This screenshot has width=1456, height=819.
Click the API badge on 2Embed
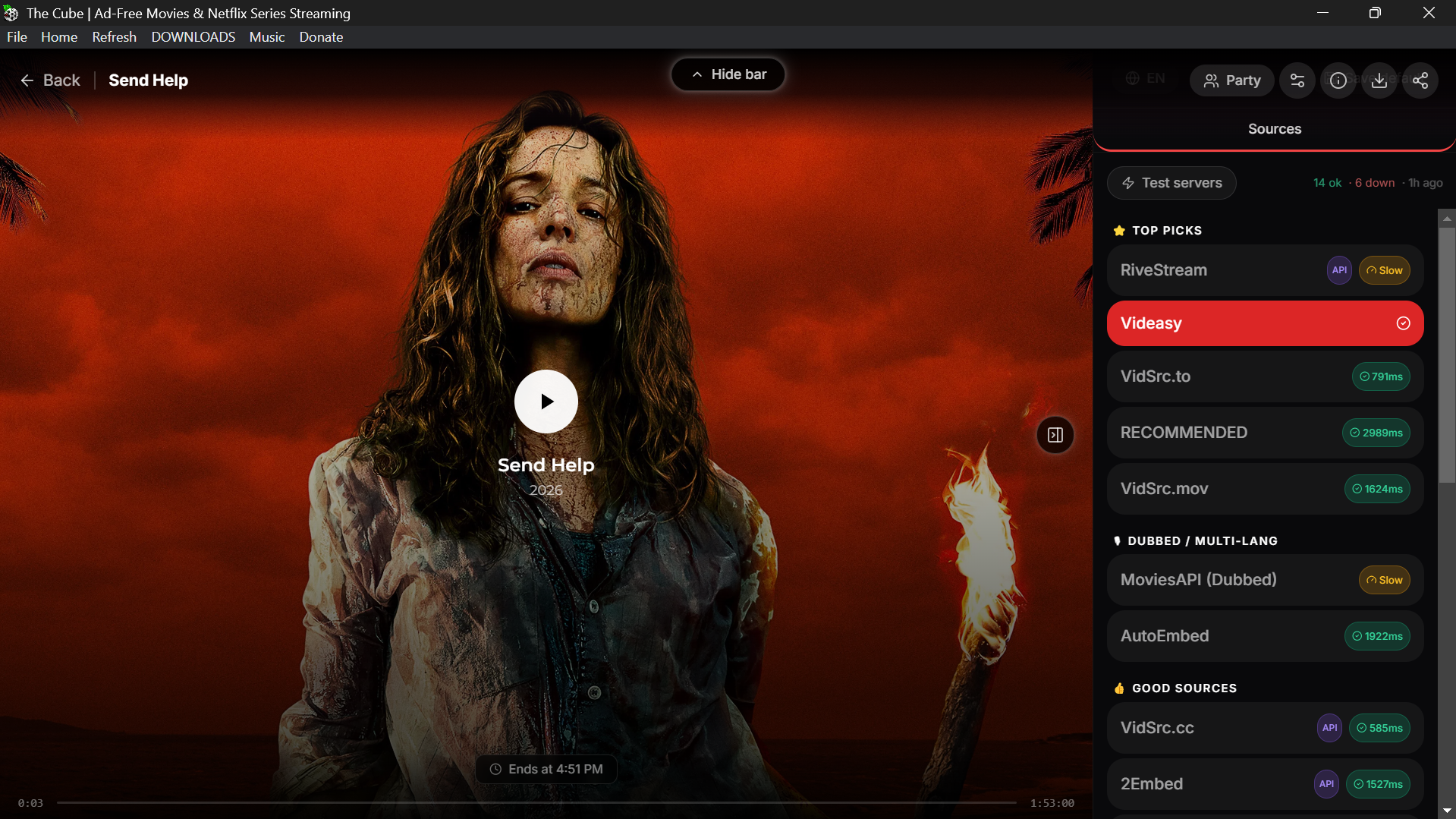point(1326,784)
